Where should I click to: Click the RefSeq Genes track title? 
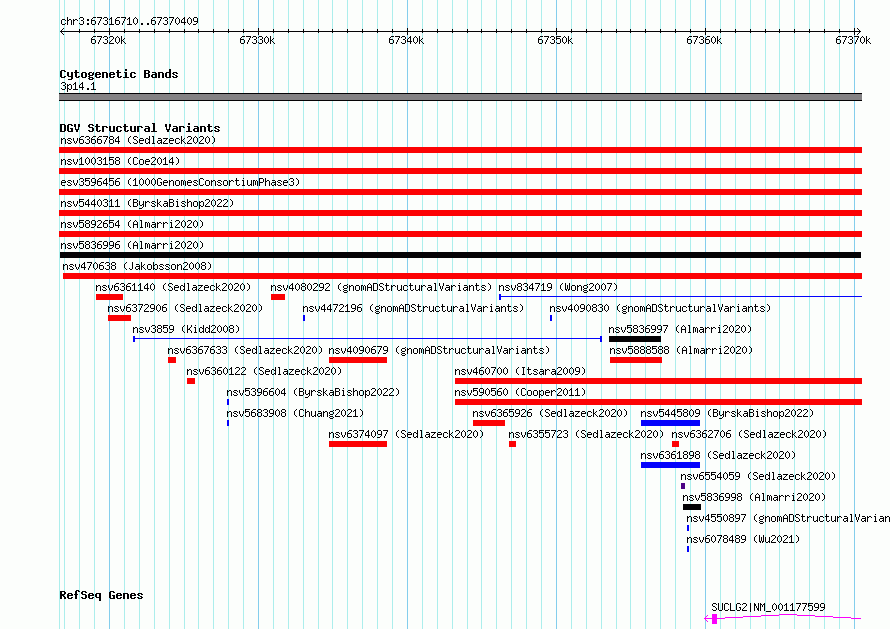101,596
